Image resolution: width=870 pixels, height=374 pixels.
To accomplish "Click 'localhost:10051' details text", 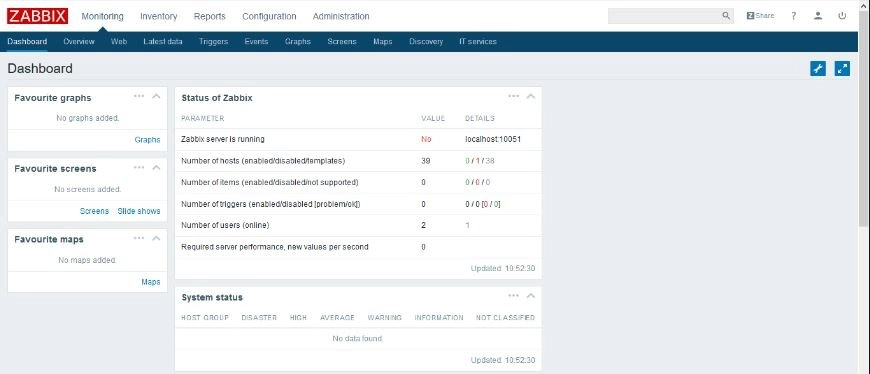I will pos(493,139).
